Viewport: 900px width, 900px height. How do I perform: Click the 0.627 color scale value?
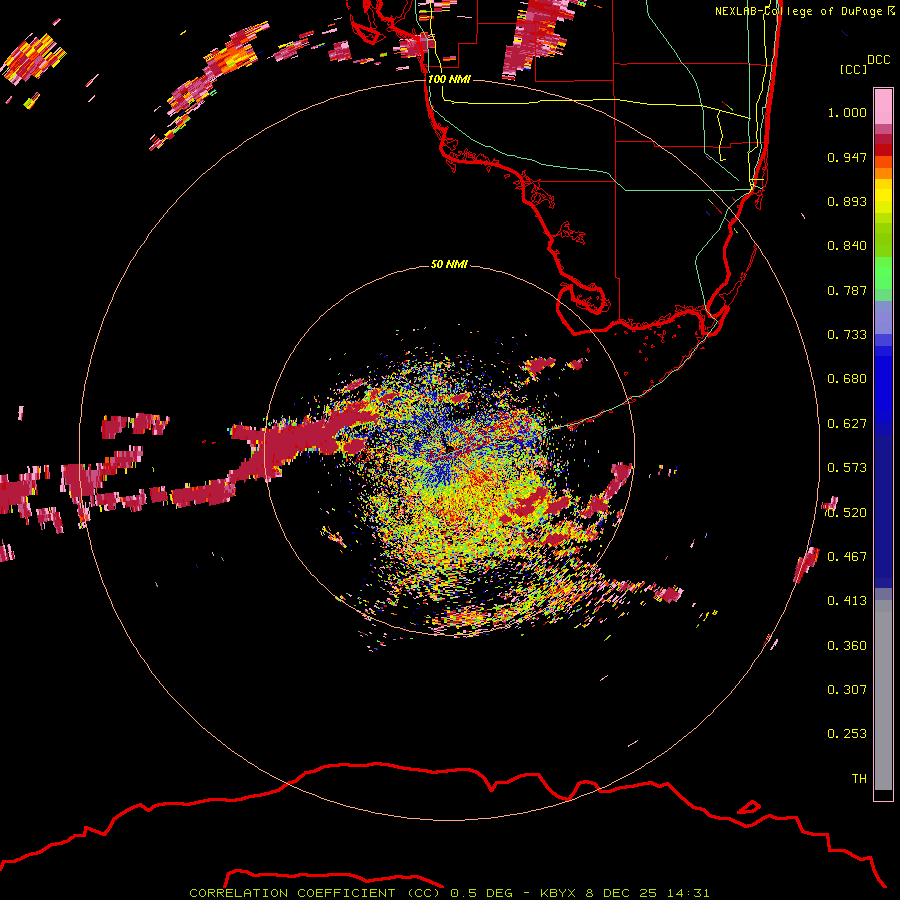coord(847,424)
